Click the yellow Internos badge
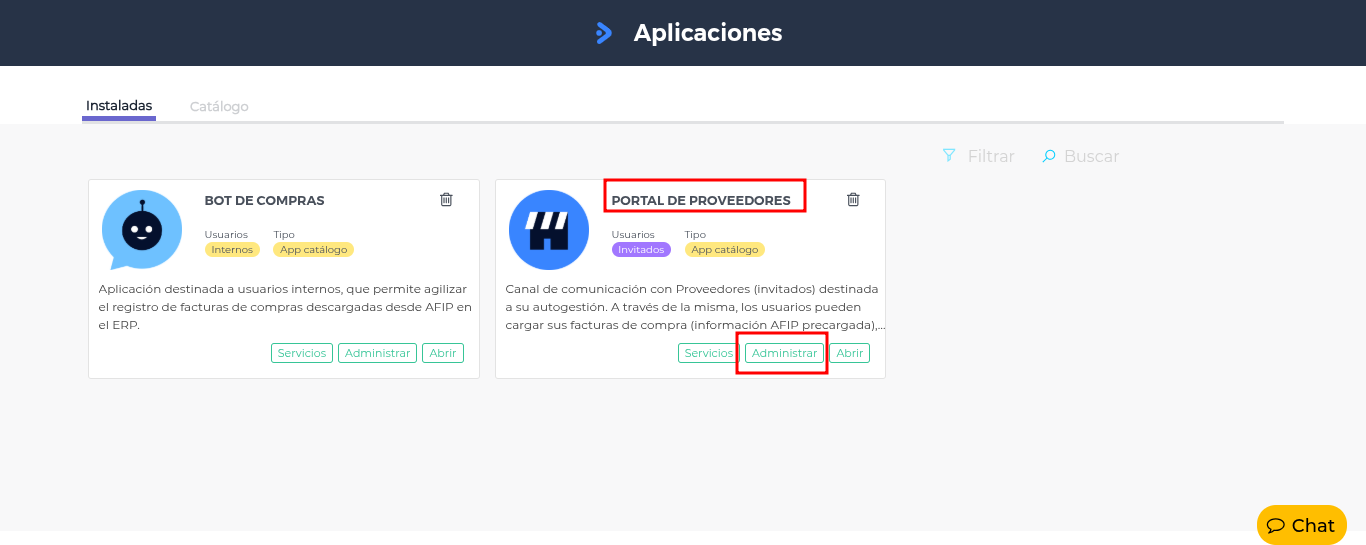The height and width of the screenshot is (545, 1366). point(232,250)
